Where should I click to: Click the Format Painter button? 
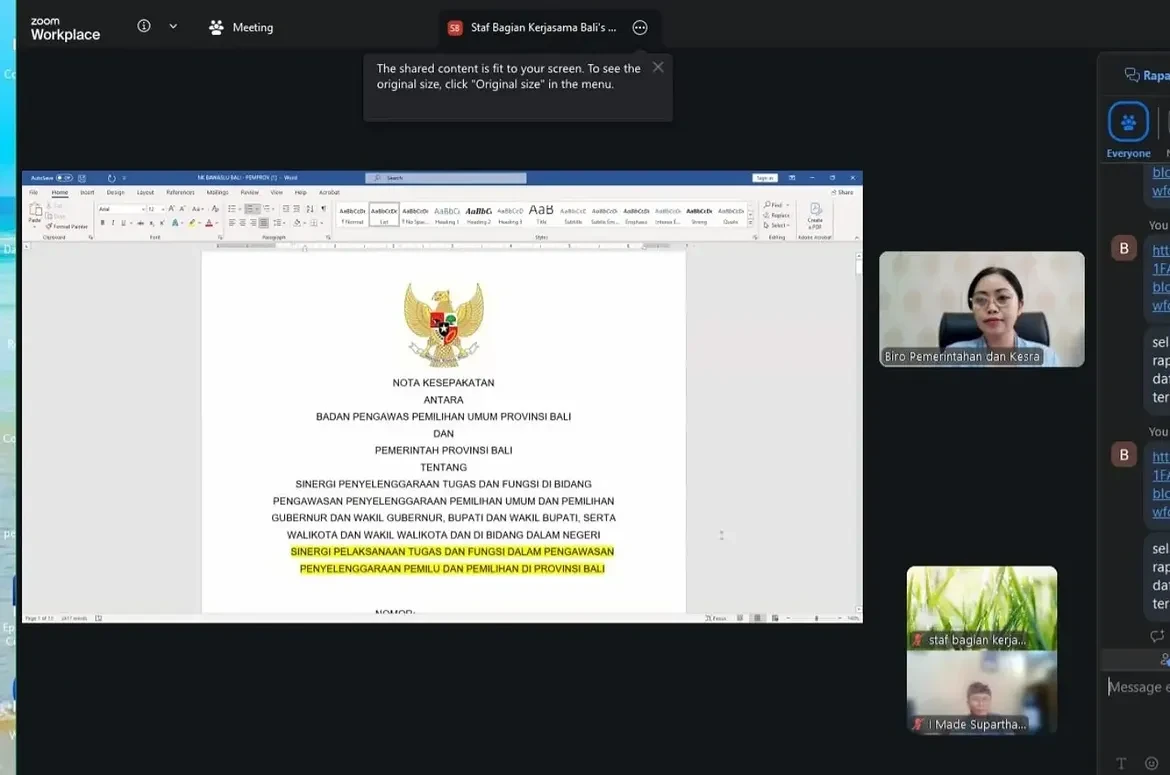pyautogui.click(x=67, y=226)
